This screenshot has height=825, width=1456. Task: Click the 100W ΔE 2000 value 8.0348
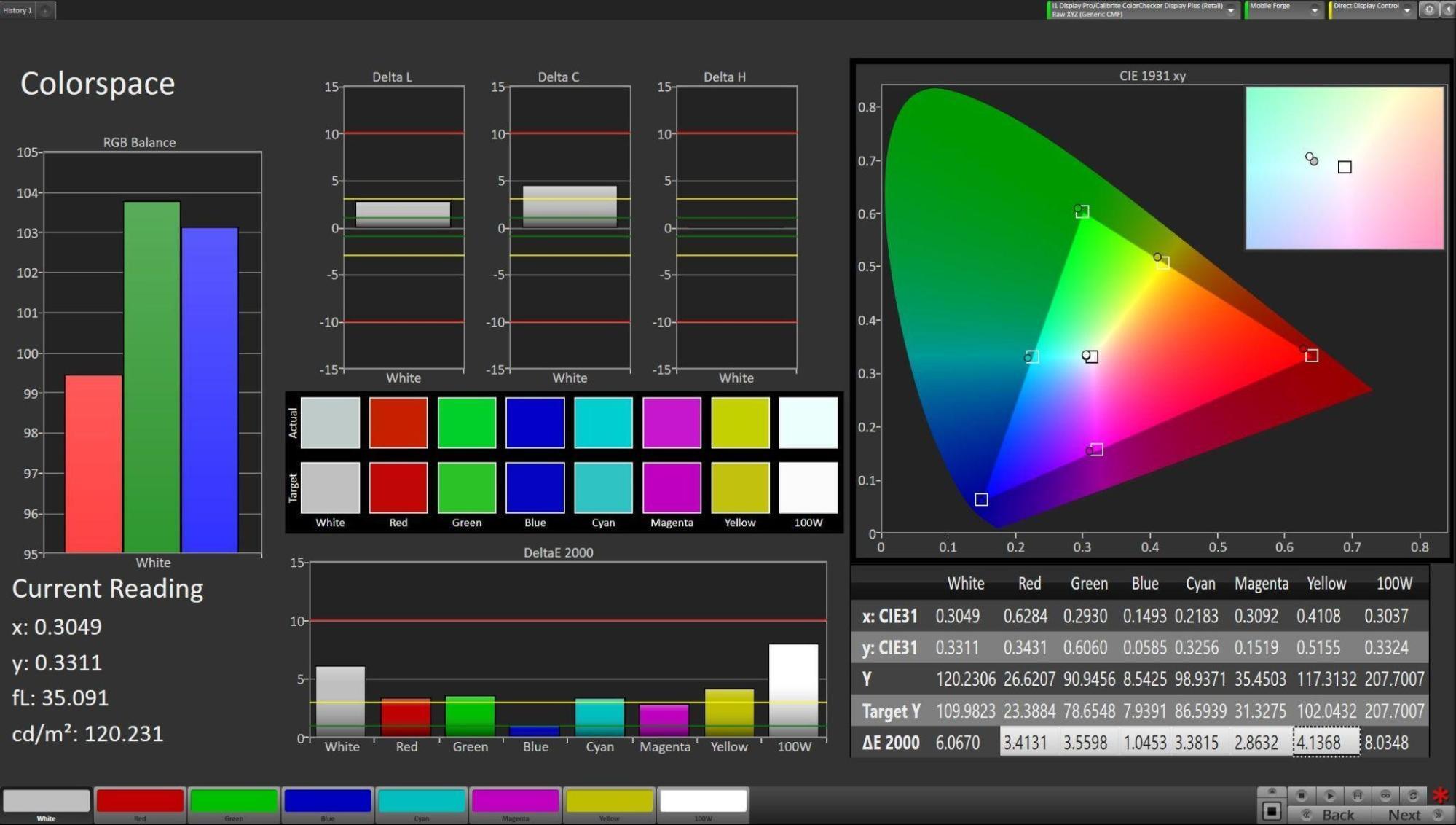coord(1387,743)
